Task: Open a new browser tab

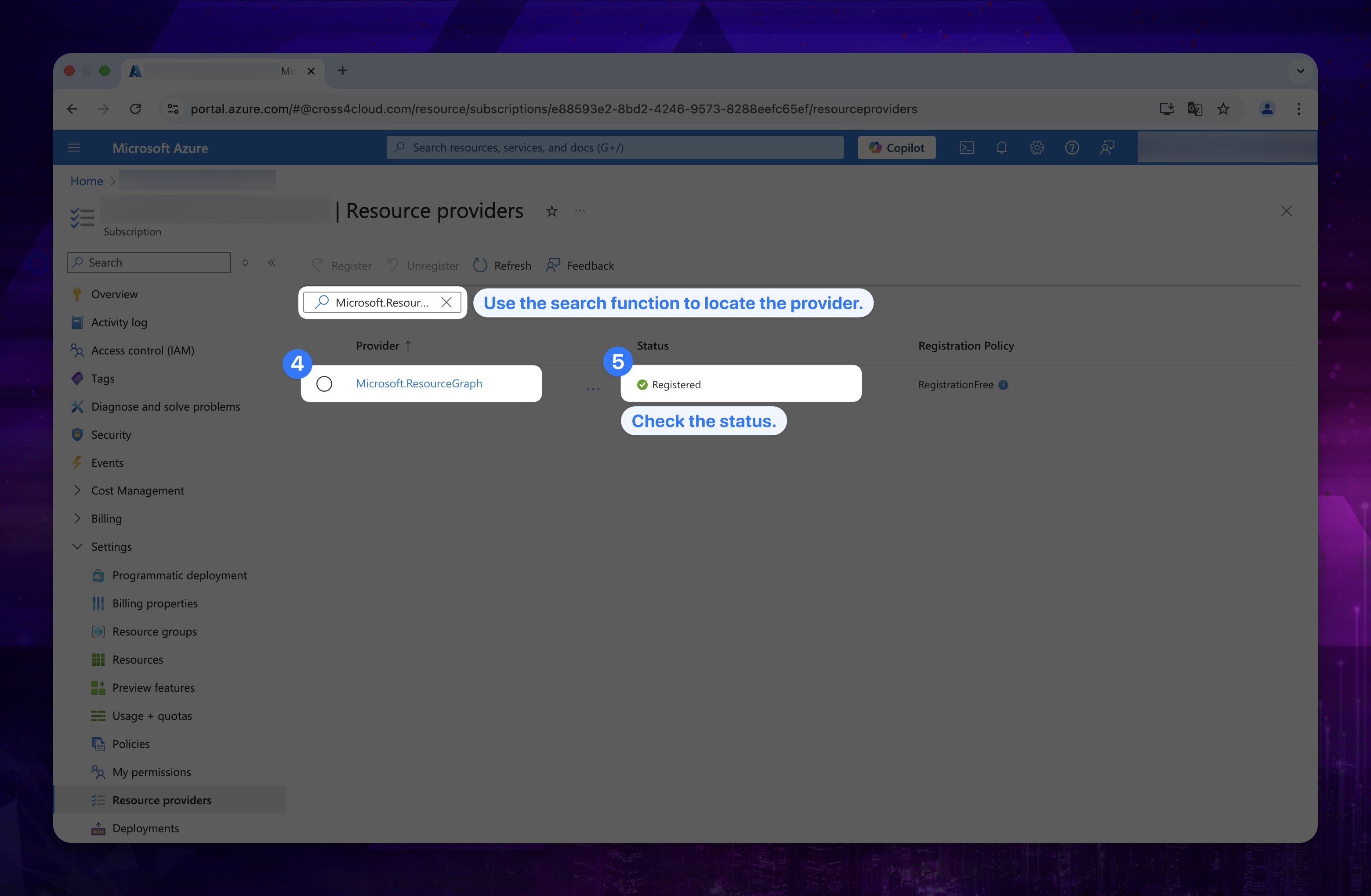Action: point(343,70)
